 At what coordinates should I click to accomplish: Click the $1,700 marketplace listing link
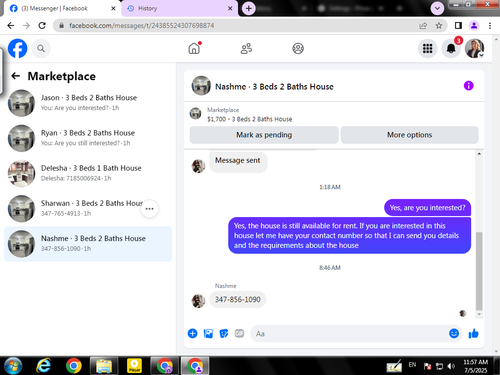pyautogui.click(x=249, y=119)
